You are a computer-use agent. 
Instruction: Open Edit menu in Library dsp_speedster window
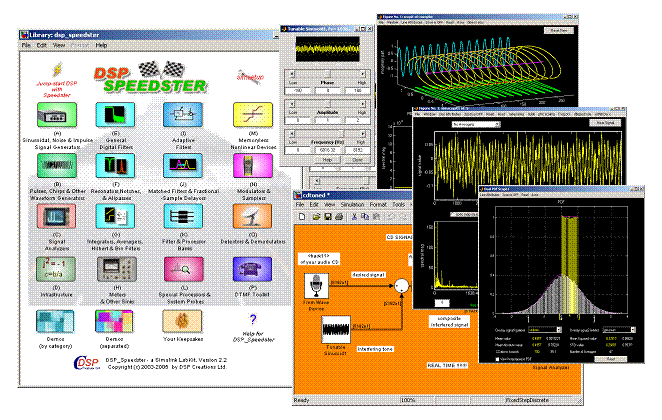click(41, 45)
